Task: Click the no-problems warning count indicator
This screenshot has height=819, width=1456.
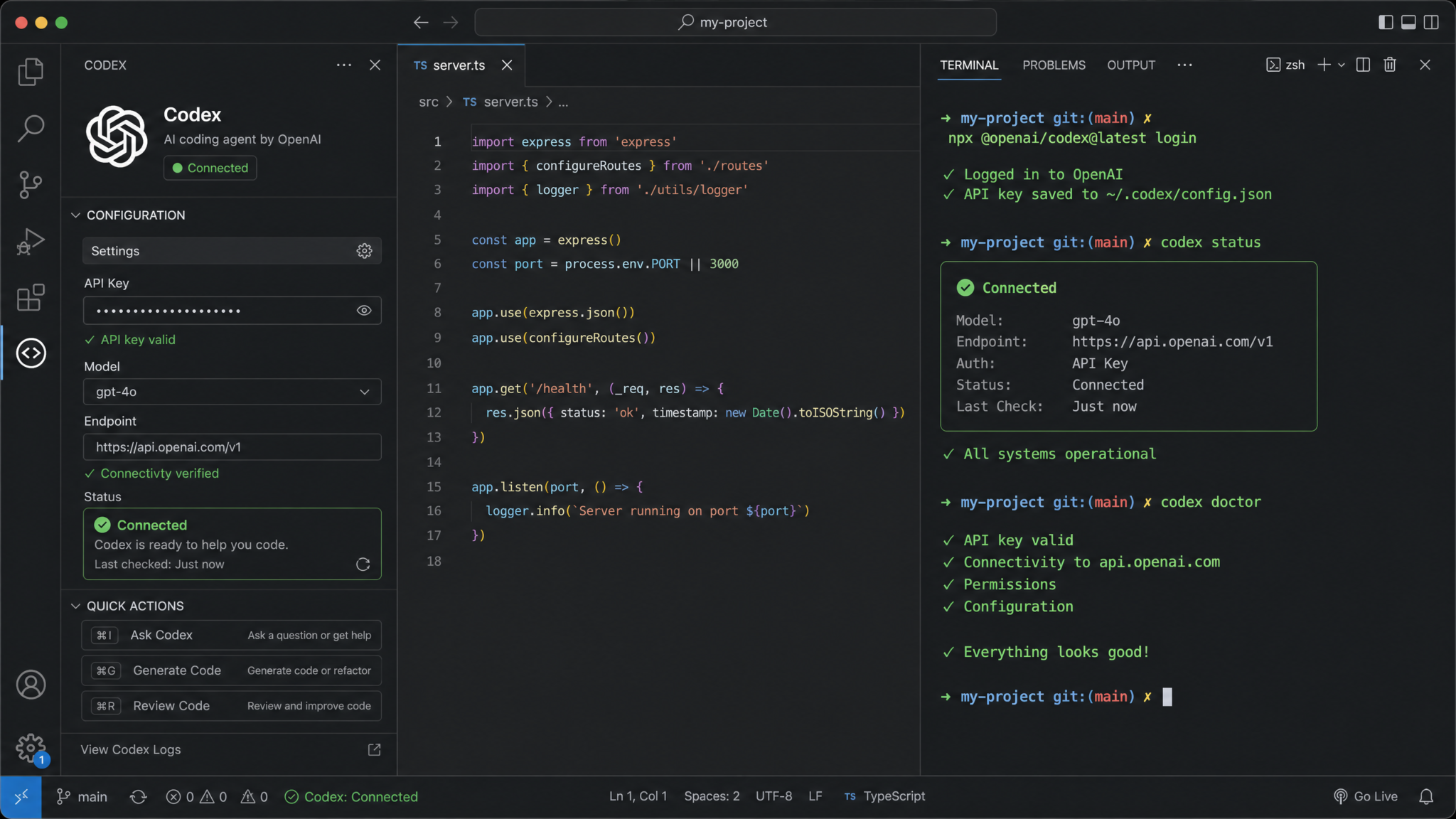Action: [x=255, y=797]
